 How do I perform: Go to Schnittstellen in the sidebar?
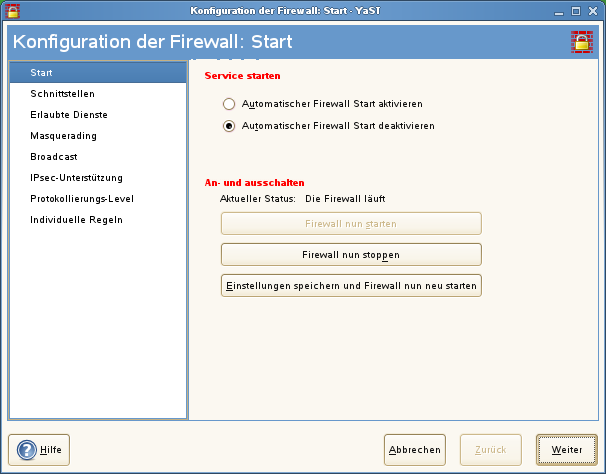pos(62,94)
